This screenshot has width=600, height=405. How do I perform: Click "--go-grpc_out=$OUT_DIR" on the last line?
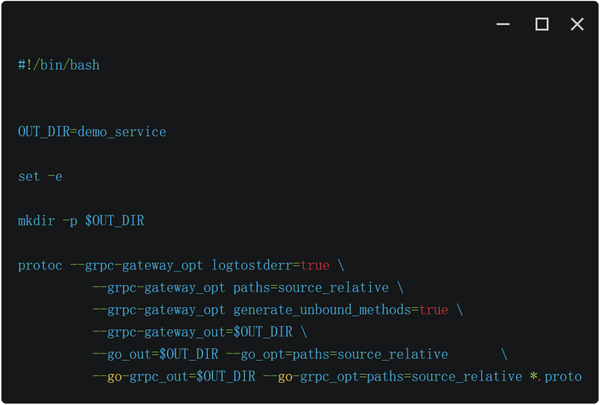(x=173, y=376)
